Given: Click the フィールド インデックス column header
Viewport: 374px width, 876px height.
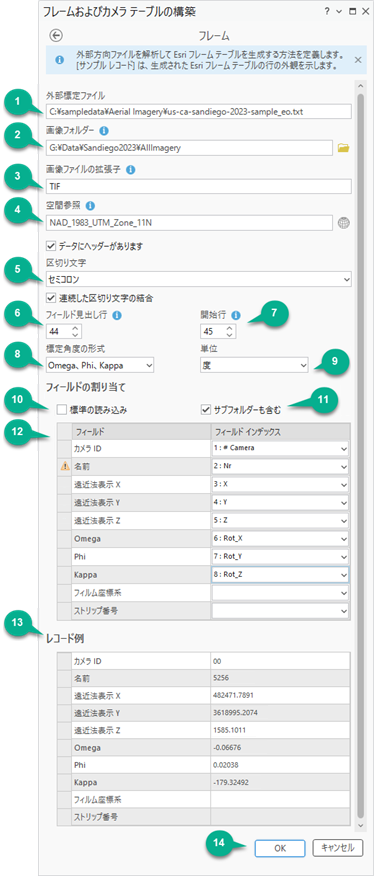Looking at the screenshot, I should (x=280, y=431).
